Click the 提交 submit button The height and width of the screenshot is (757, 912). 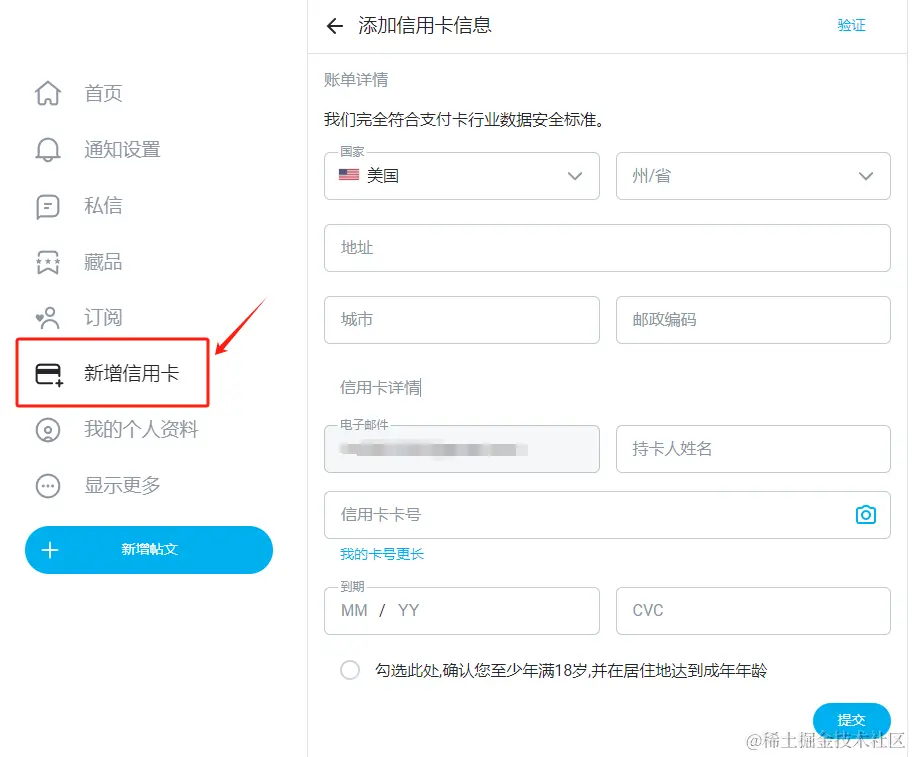point(852,720)
